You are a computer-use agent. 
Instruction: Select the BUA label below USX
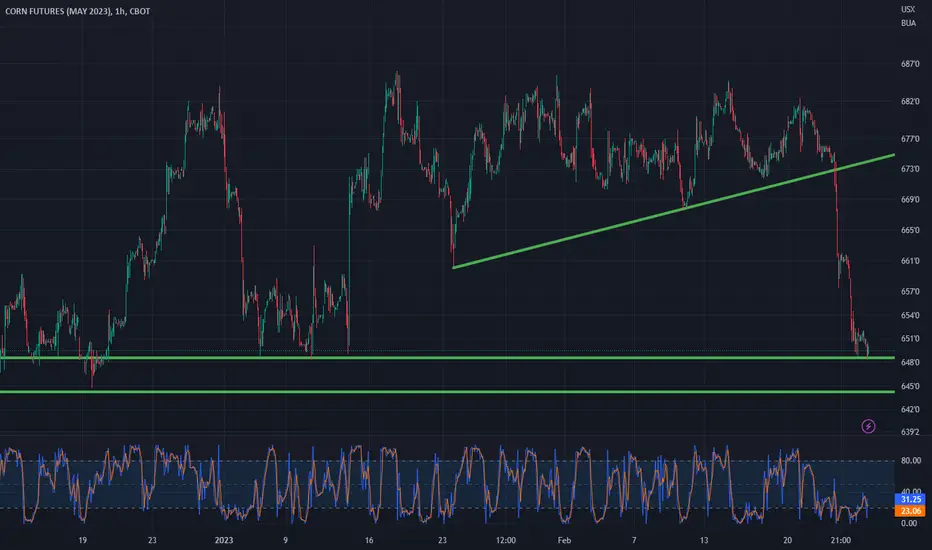pyautogui.click(x=908, y=23)
